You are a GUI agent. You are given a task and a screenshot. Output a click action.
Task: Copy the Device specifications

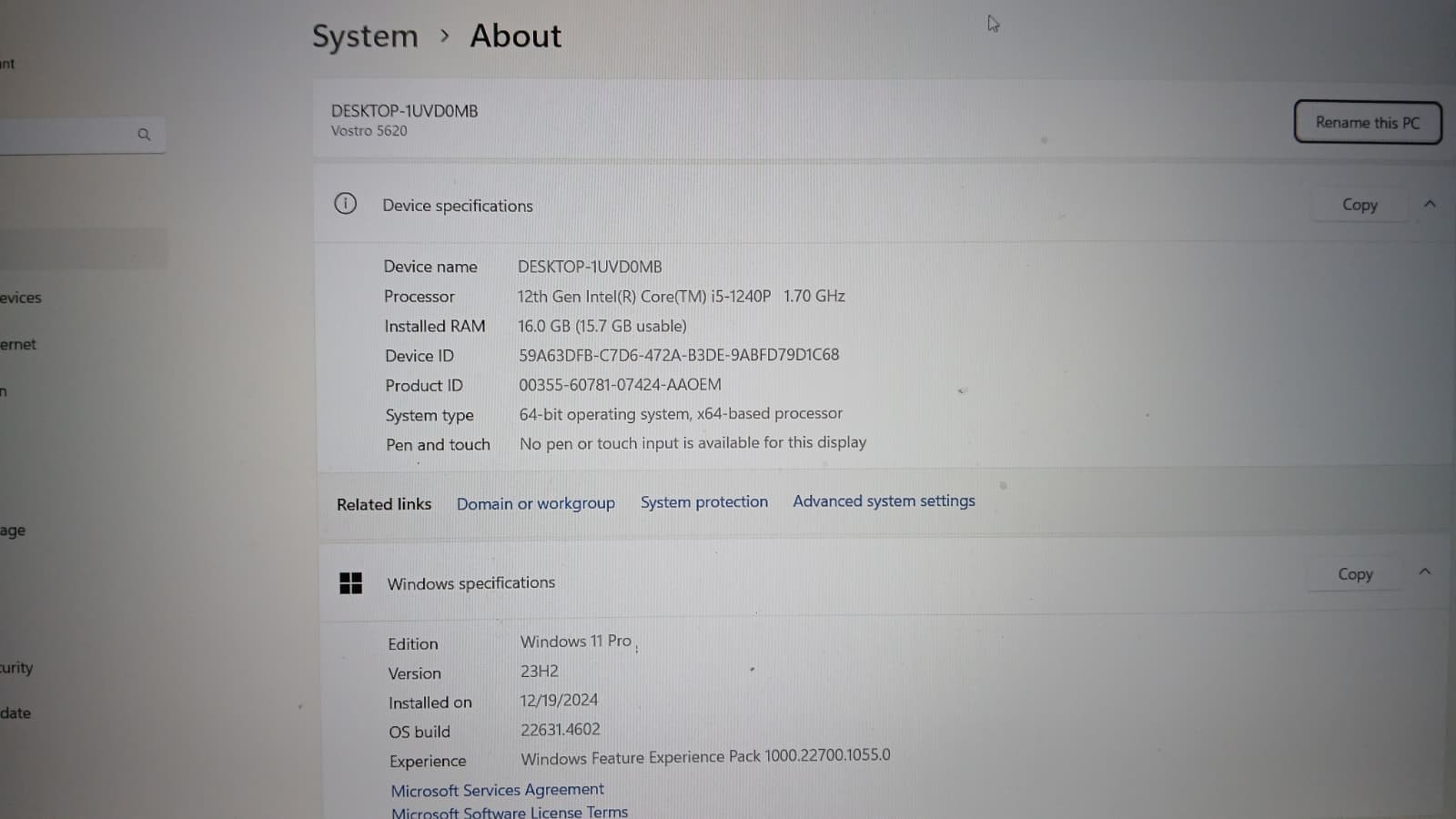pos(1360,205)
